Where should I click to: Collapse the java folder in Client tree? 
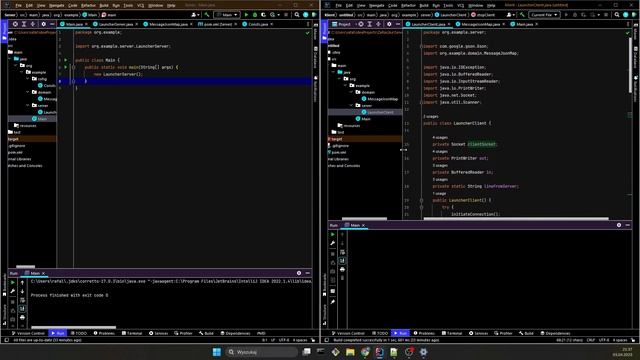click(333, 72)
